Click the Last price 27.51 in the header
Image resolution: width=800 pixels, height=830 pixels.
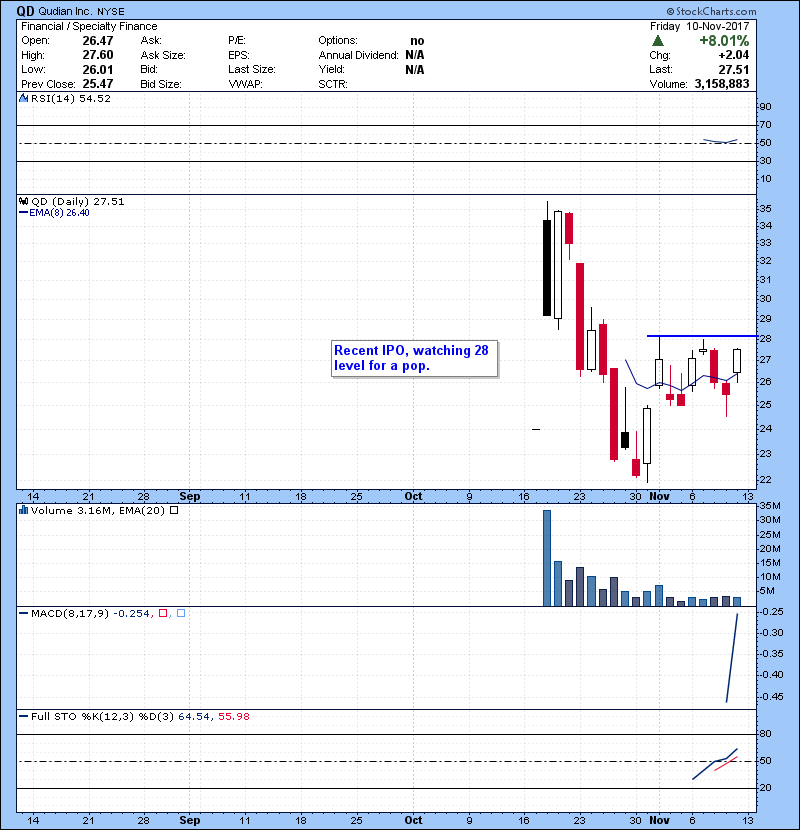point(734,69)
